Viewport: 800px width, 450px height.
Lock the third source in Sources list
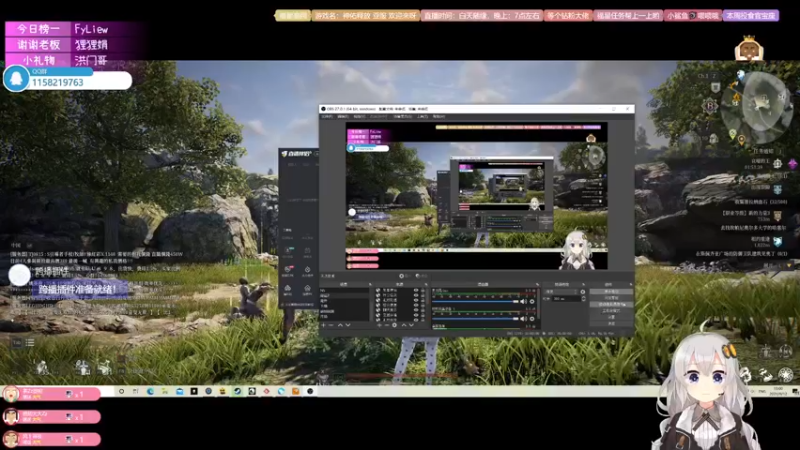(x=423, y=300)
